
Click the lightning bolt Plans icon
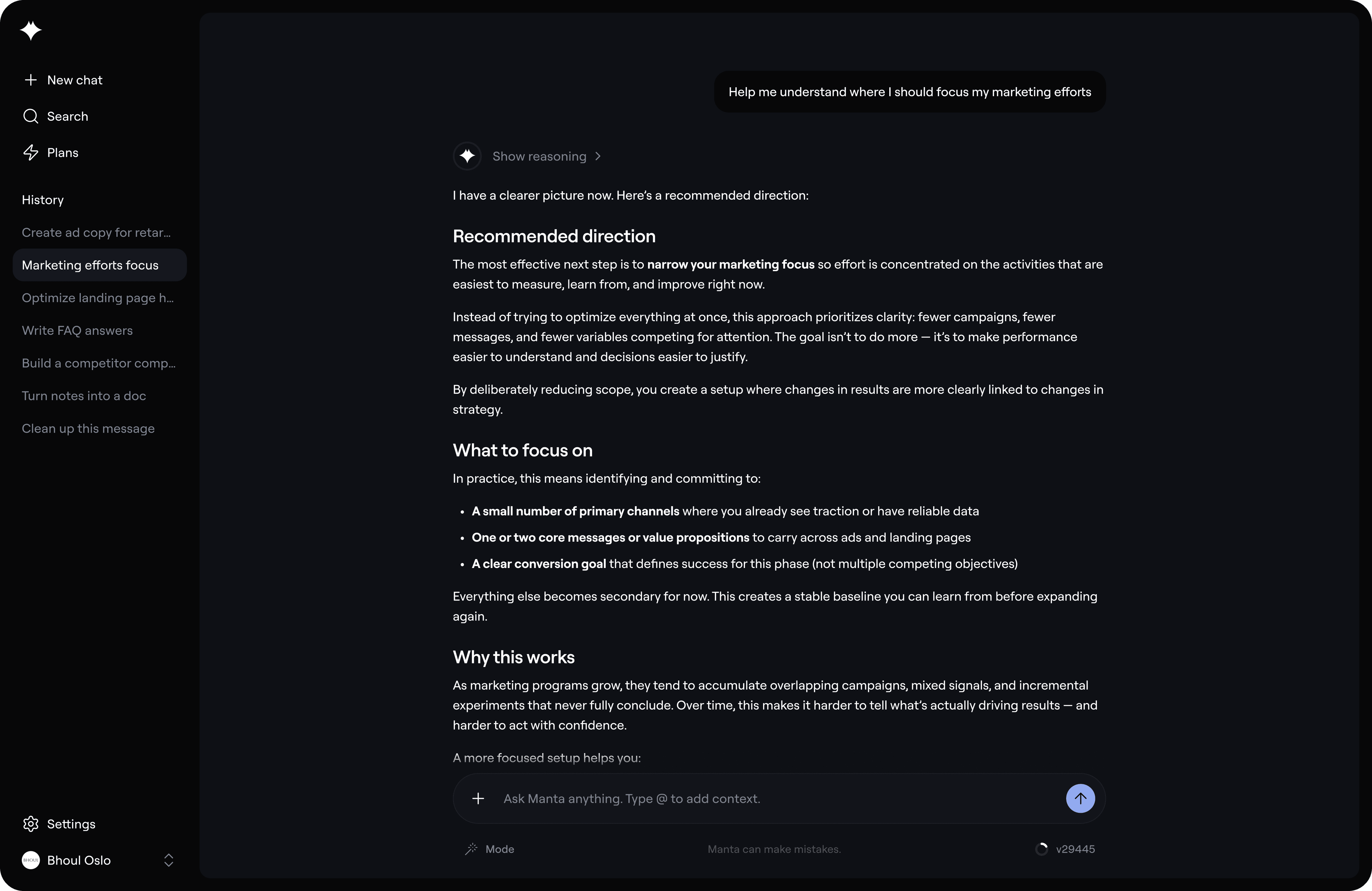(x=31, y=153)
